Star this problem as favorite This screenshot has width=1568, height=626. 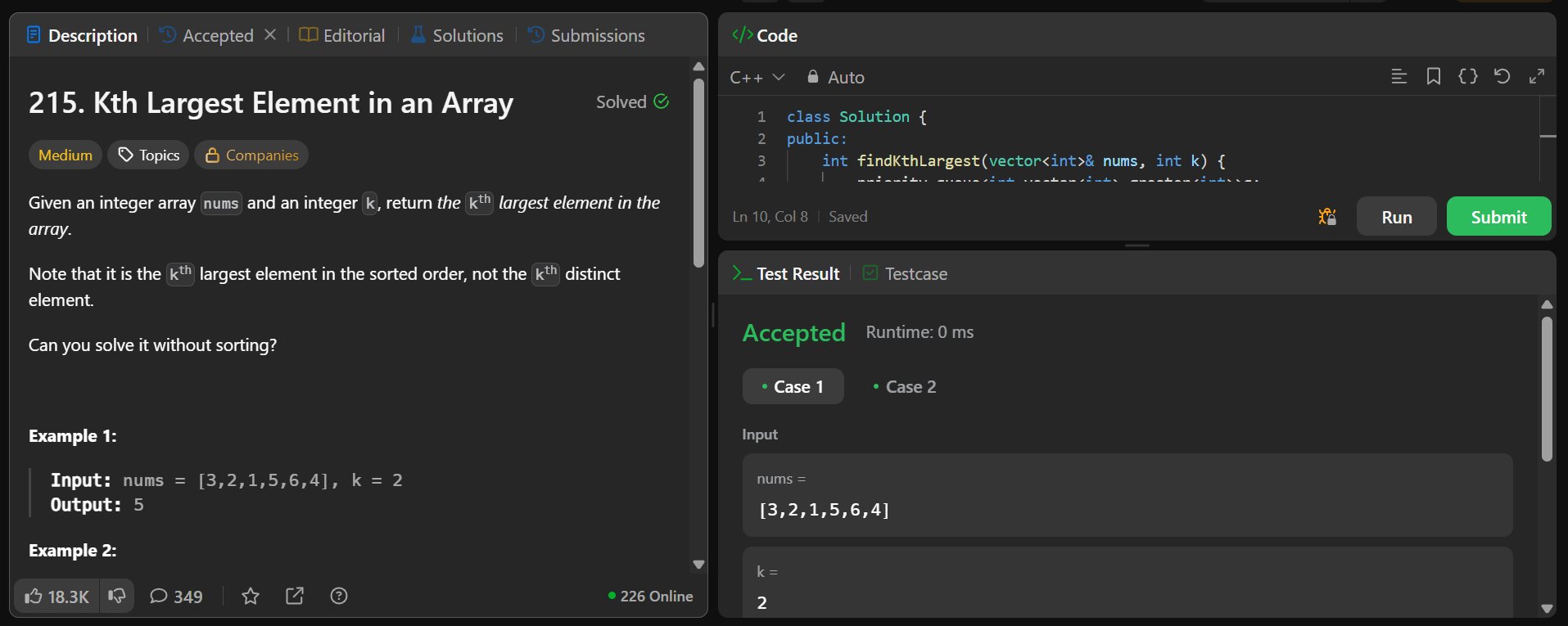(x=251, y=597)
